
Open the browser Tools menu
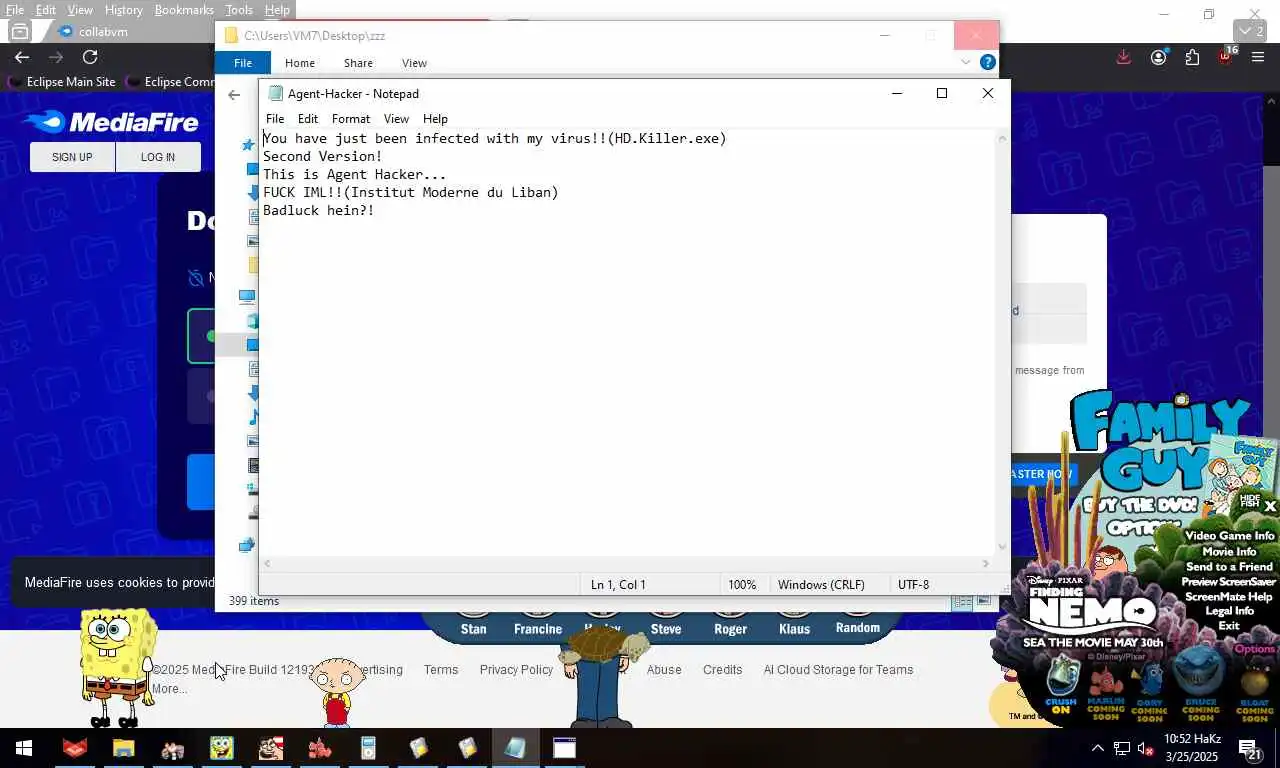[239, 10]
